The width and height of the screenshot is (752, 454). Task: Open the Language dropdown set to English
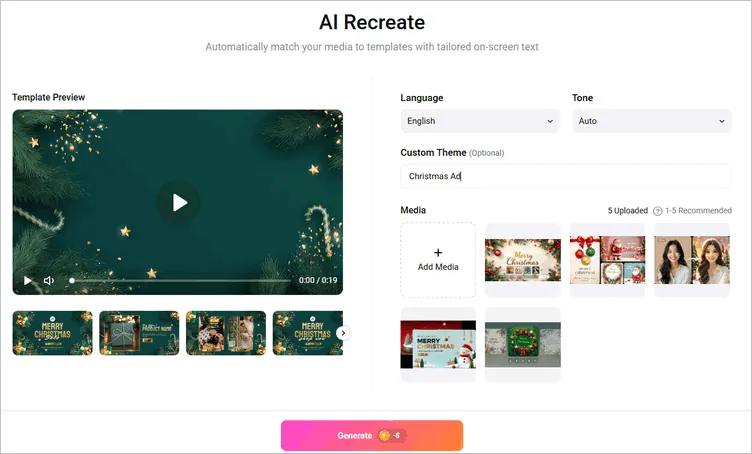click(480, 121)
